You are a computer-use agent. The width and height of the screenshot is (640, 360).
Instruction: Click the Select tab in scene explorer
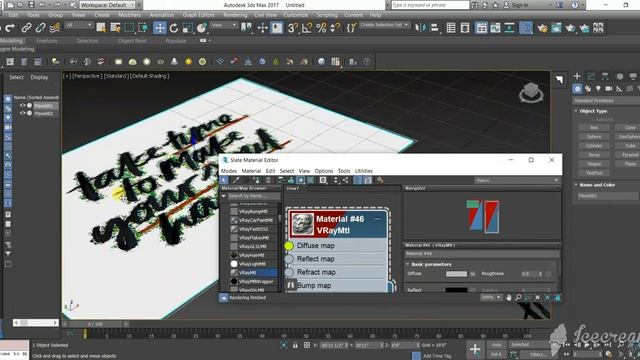(x=16, y=77)
